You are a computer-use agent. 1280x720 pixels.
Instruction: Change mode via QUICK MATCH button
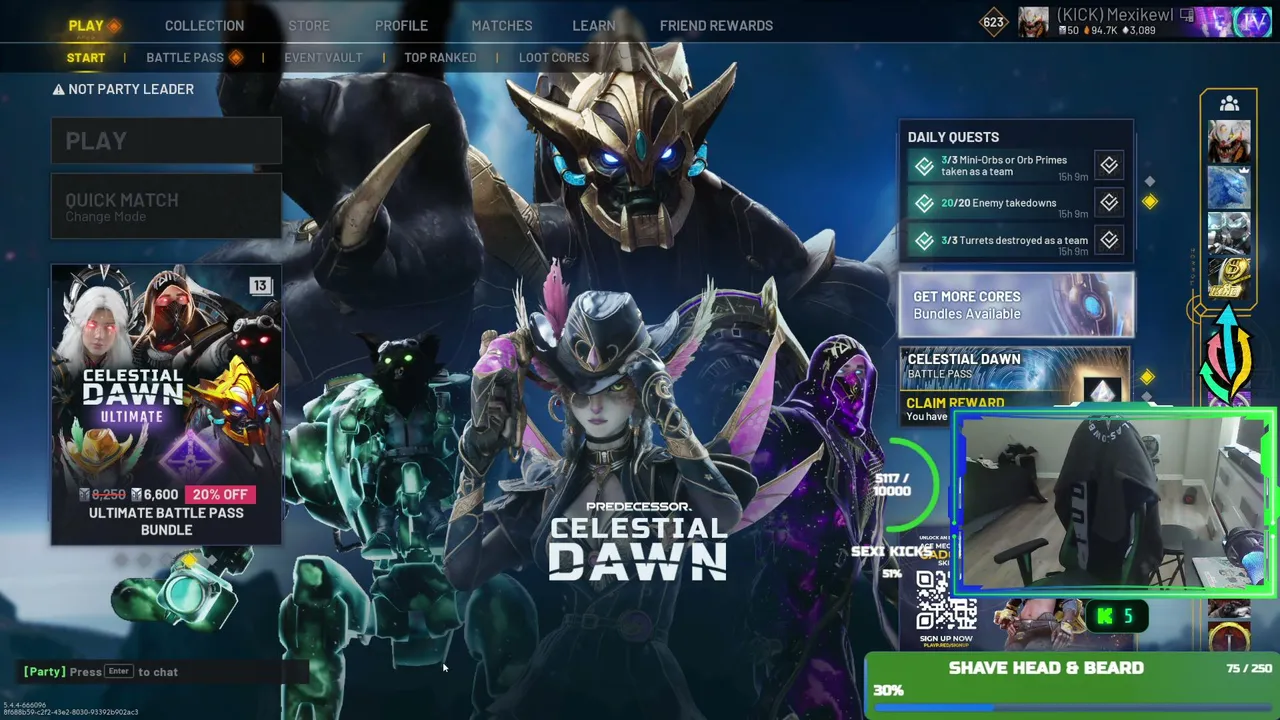tap(166, 206)
